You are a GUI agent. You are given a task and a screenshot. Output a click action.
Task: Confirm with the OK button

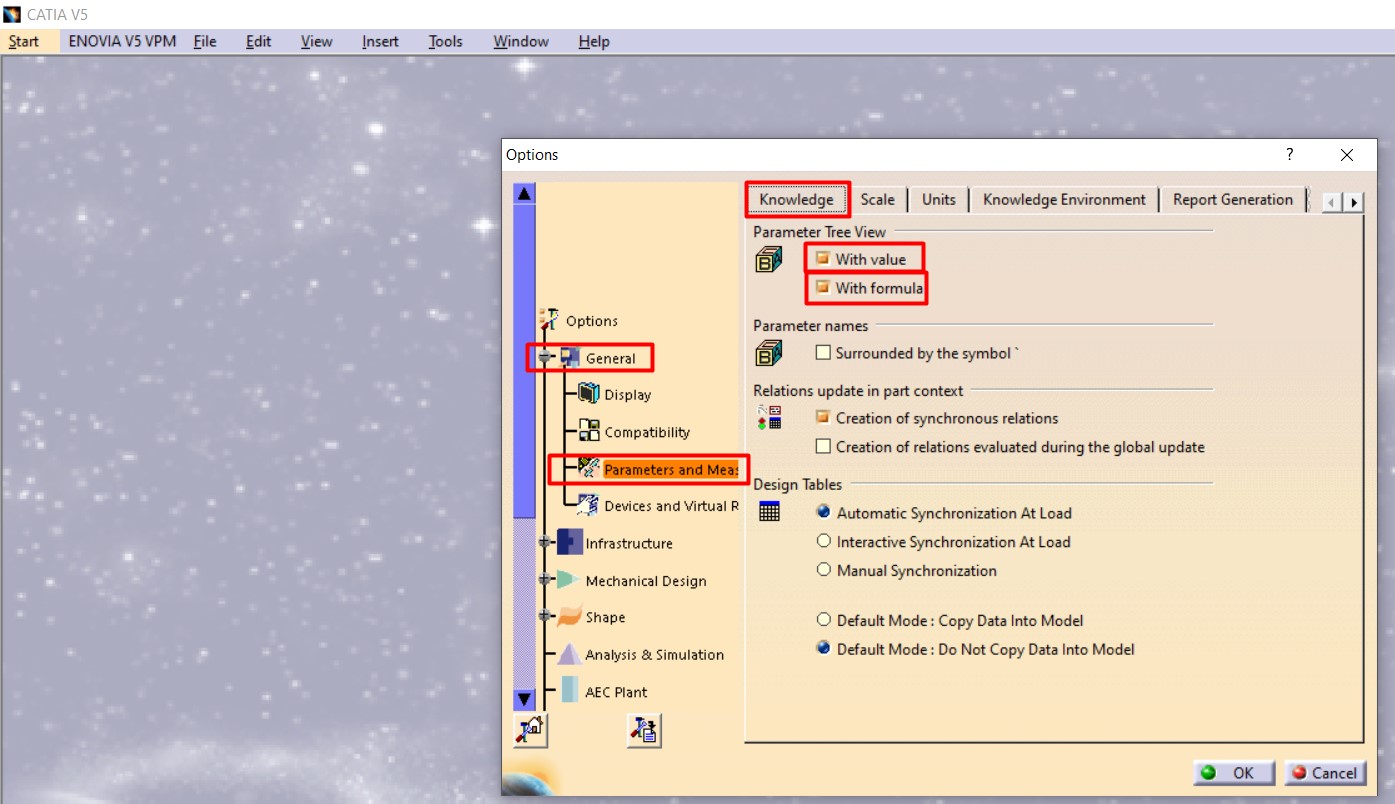click(1234, 772)
